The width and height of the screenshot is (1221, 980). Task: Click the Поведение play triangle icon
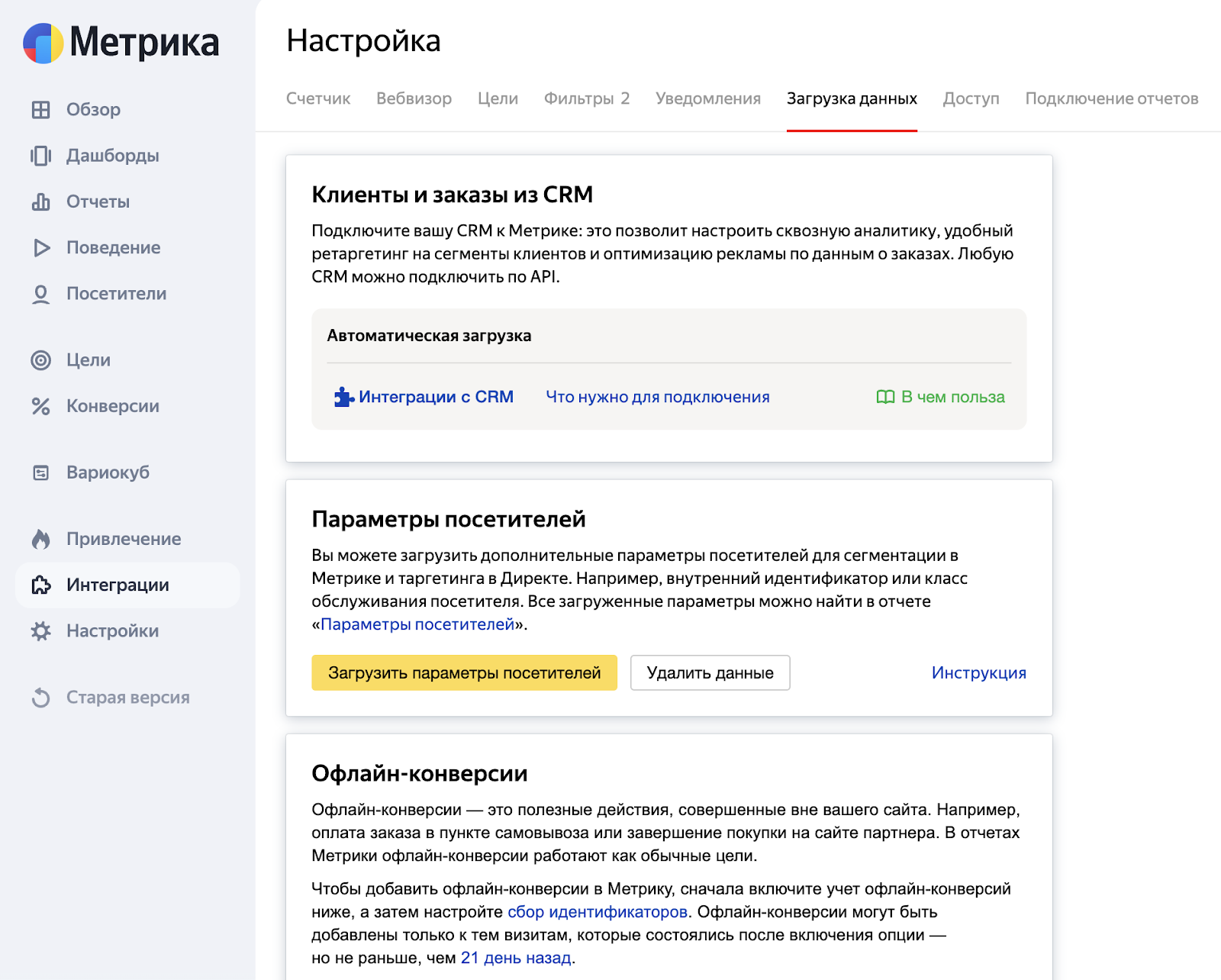pyautogui.click(x=41, y=248)
